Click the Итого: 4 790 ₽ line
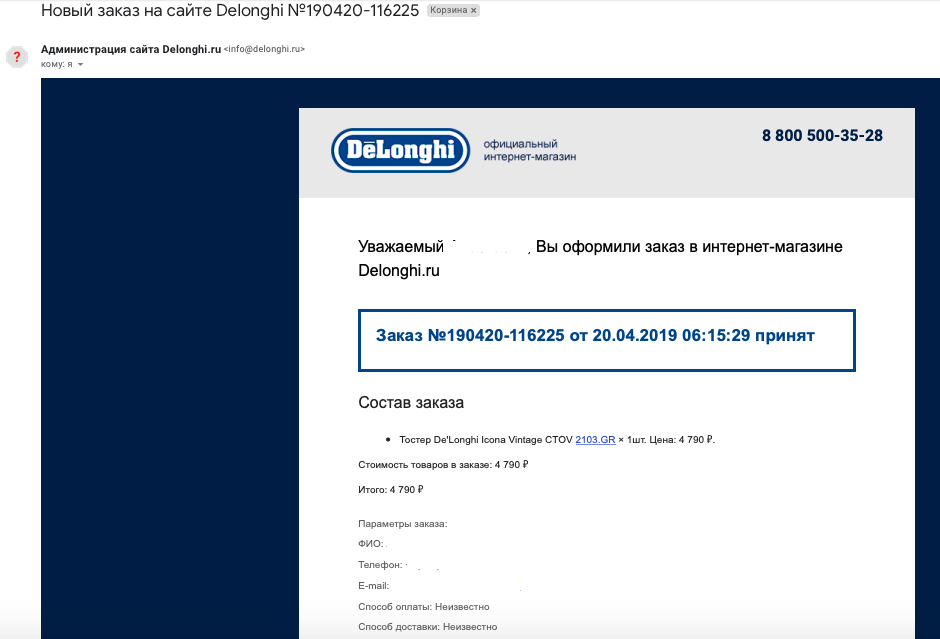This screenshot has width=940, height=639. (390, 490)
